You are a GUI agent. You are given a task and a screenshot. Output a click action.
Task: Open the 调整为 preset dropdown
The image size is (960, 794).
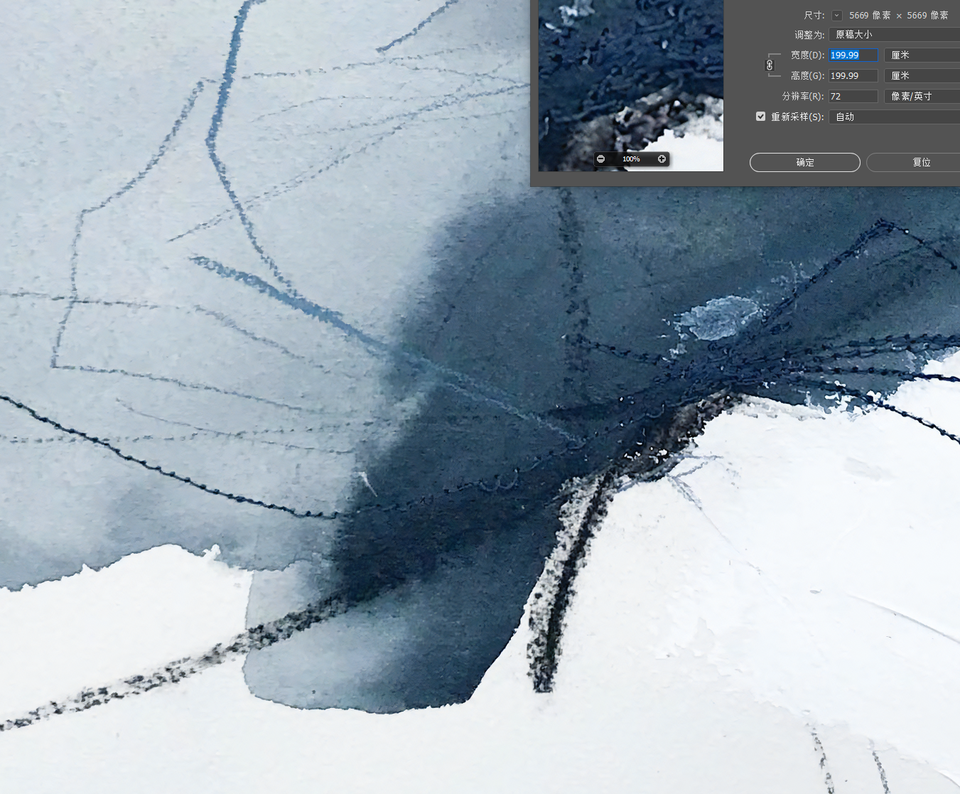[x=894, y=35]
